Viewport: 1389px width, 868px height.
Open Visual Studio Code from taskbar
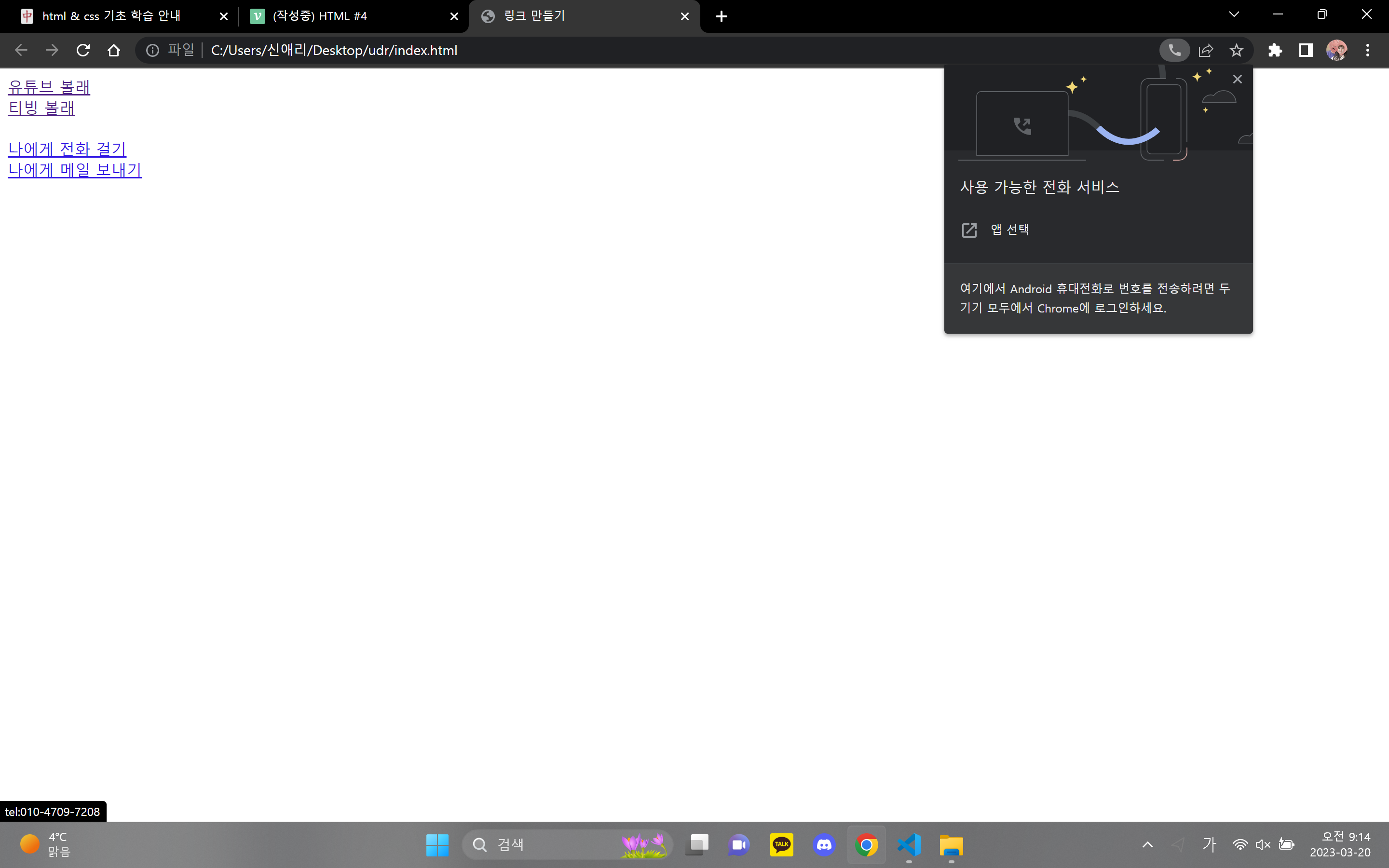tap(909, 844)
